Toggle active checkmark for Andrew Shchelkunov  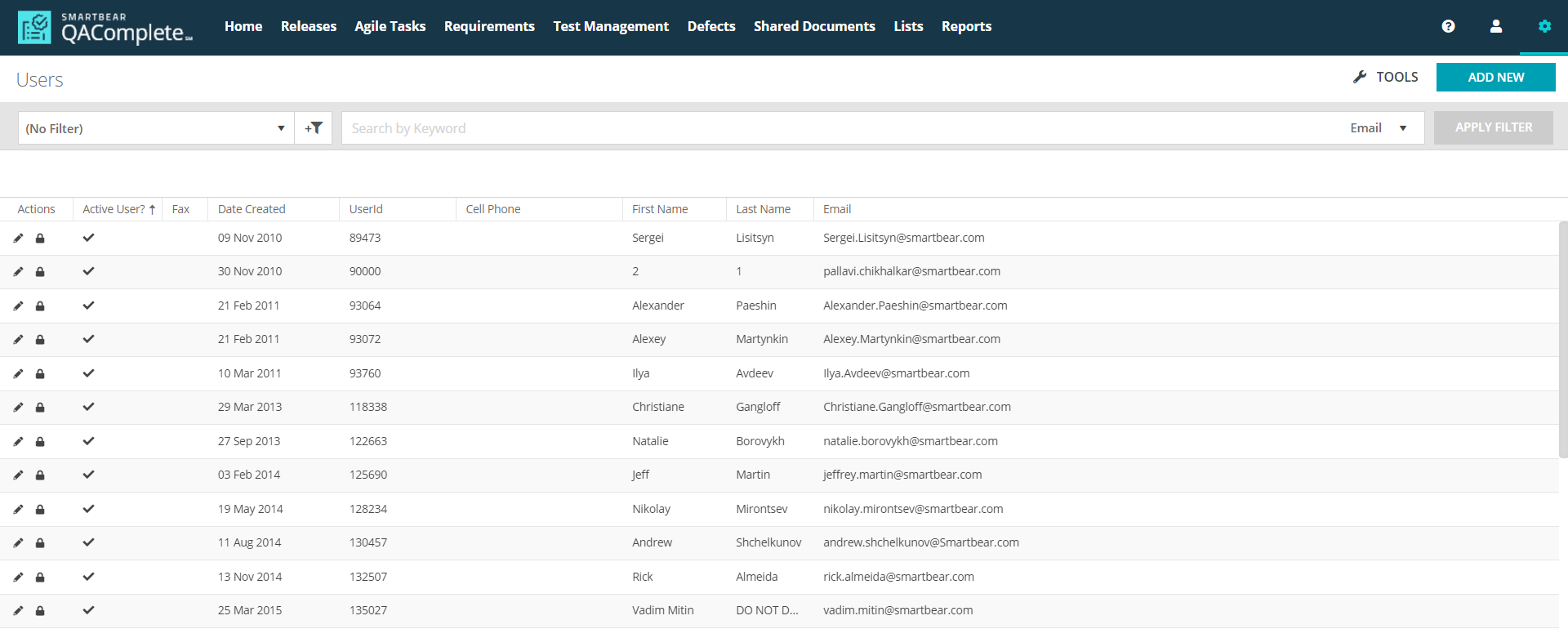(x=88, y=542)
